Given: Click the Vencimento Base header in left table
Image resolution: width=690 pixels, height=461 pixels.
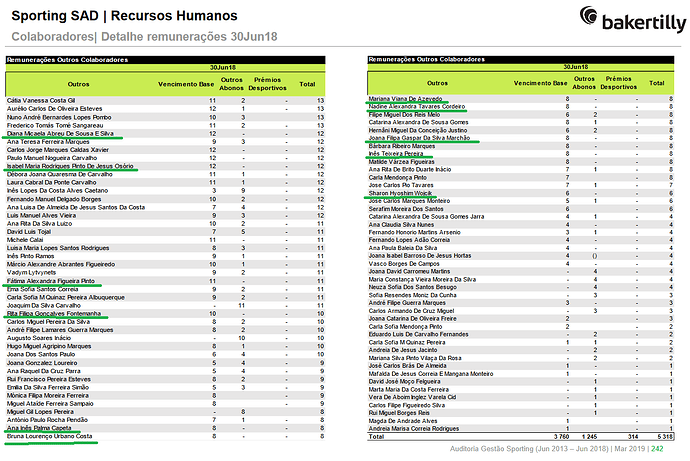Looking at the screenshot, I should tap(186, 84).
